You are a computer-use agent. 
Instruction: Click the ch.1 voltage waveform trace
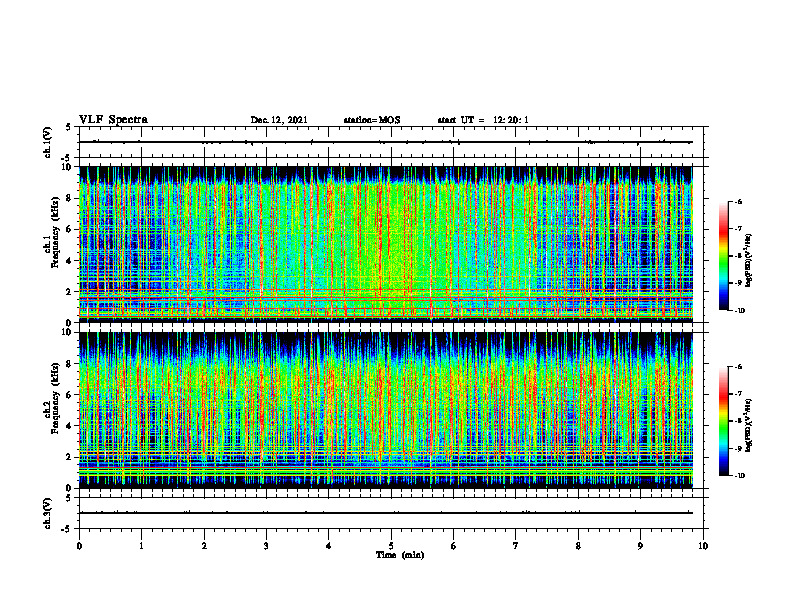pyautogui.click(x=386, y=142)
